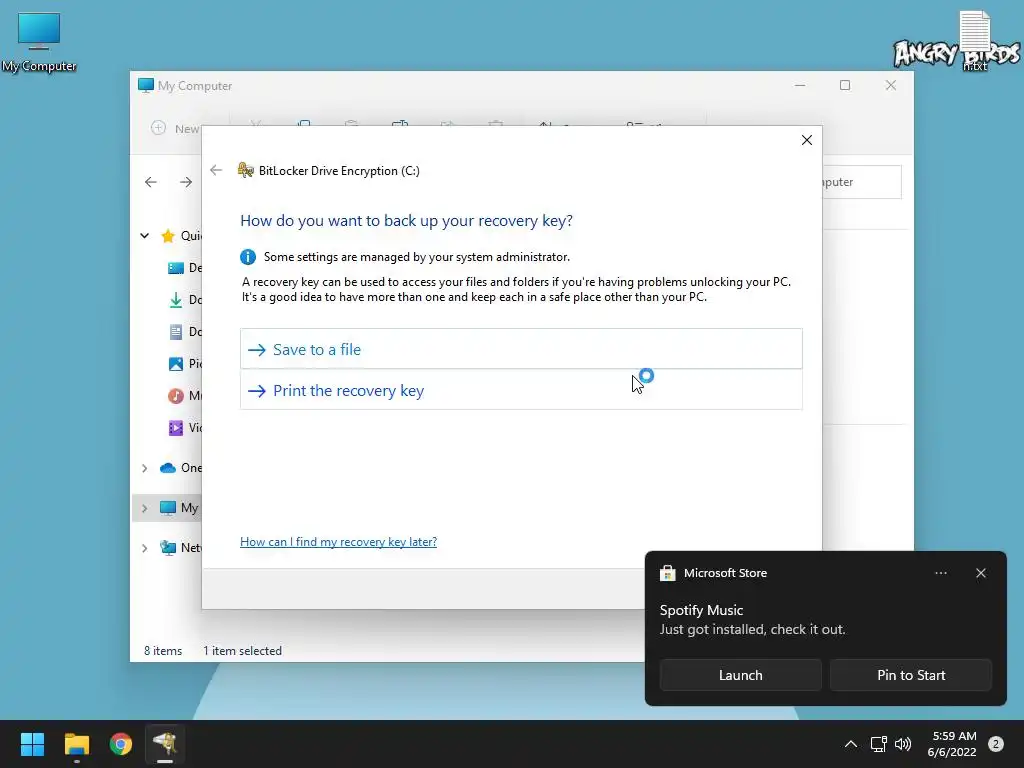The width and height of the screenshot is (1024, 768).
Task: Click '8 items' in the status bar
Action: (163, 651)
